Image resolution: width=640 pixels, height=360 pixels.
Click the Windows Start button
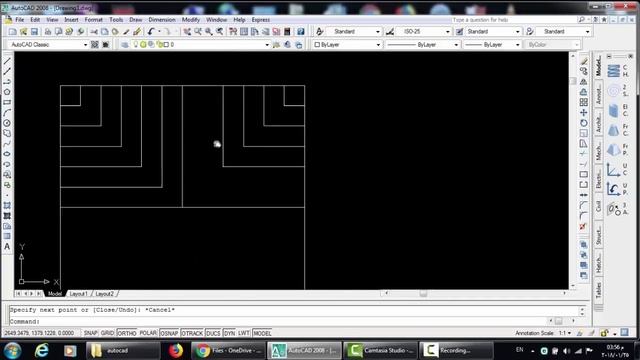click(x=13, y=351)
